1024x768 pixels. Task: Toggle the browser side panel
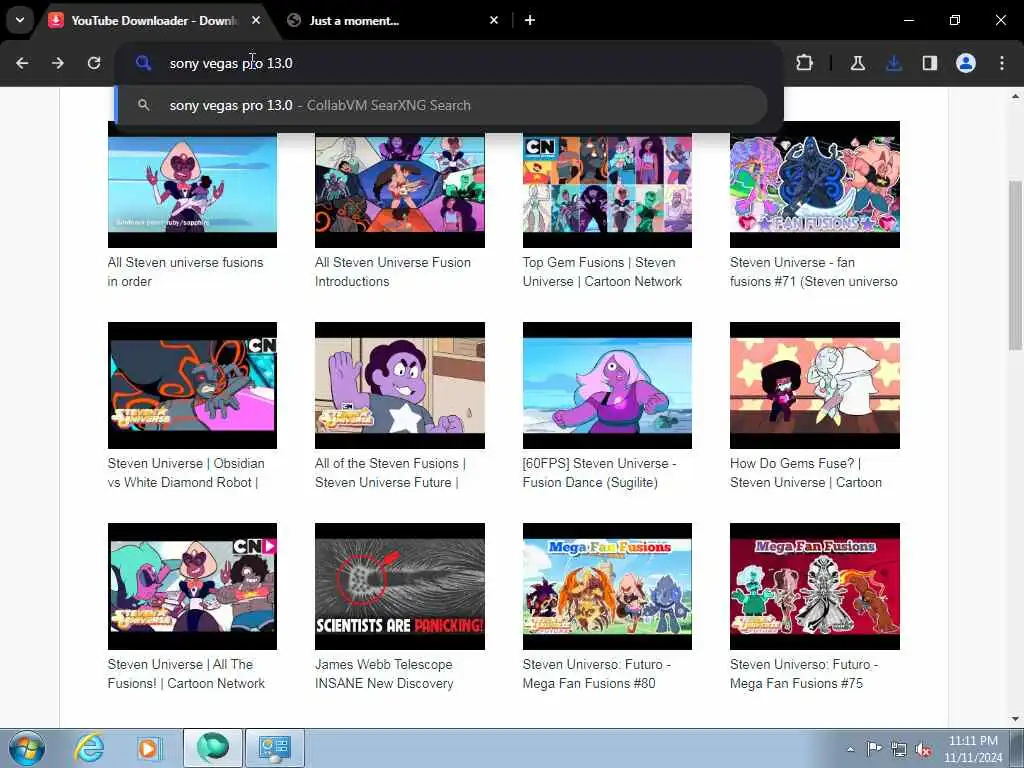click(x=929, y=63)
